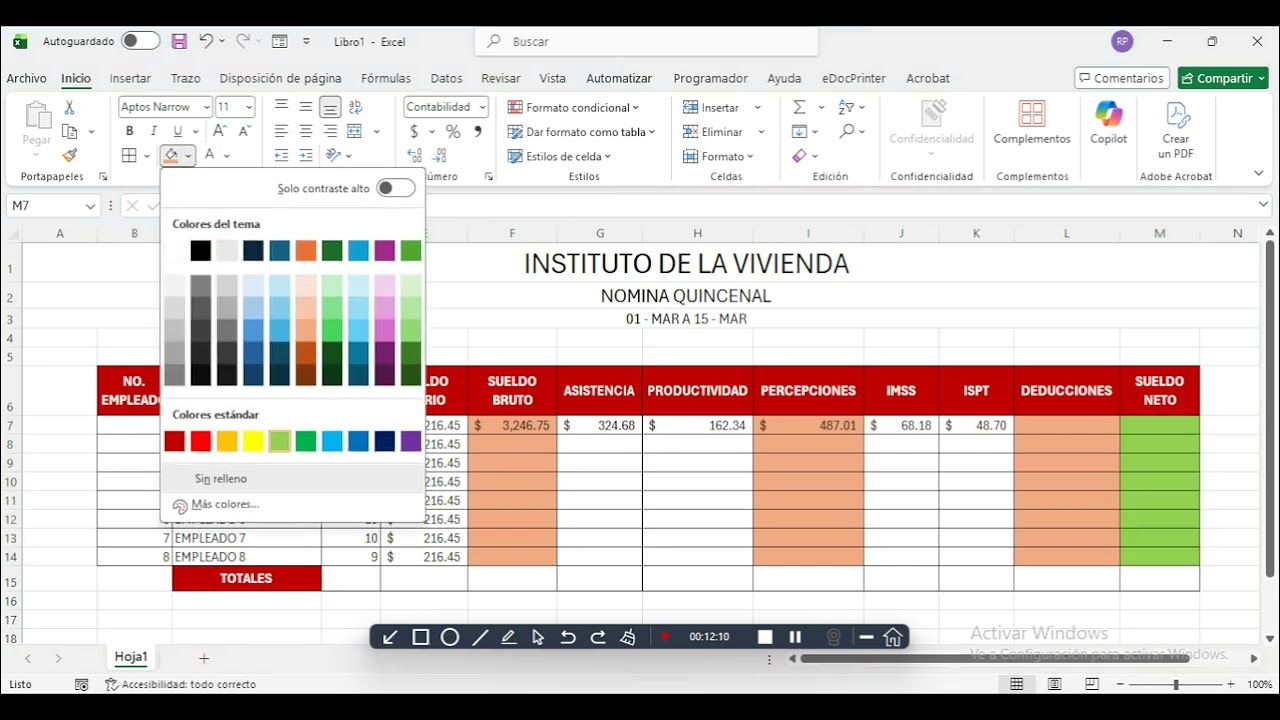Screen dimensions: 1280x720
Task: Click the Borders icon
Action: tap(129, 155)
